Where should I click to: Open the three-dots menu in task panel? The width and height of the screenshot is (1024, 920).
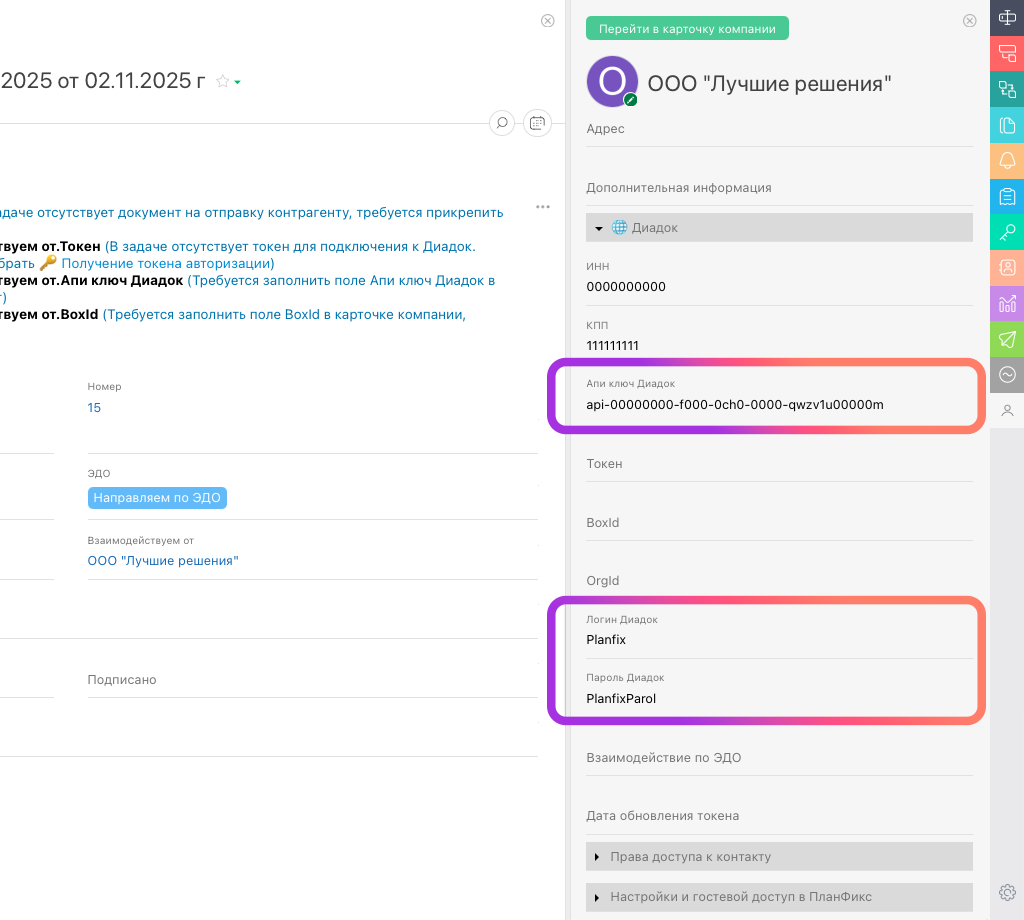(x=543, y=207)
